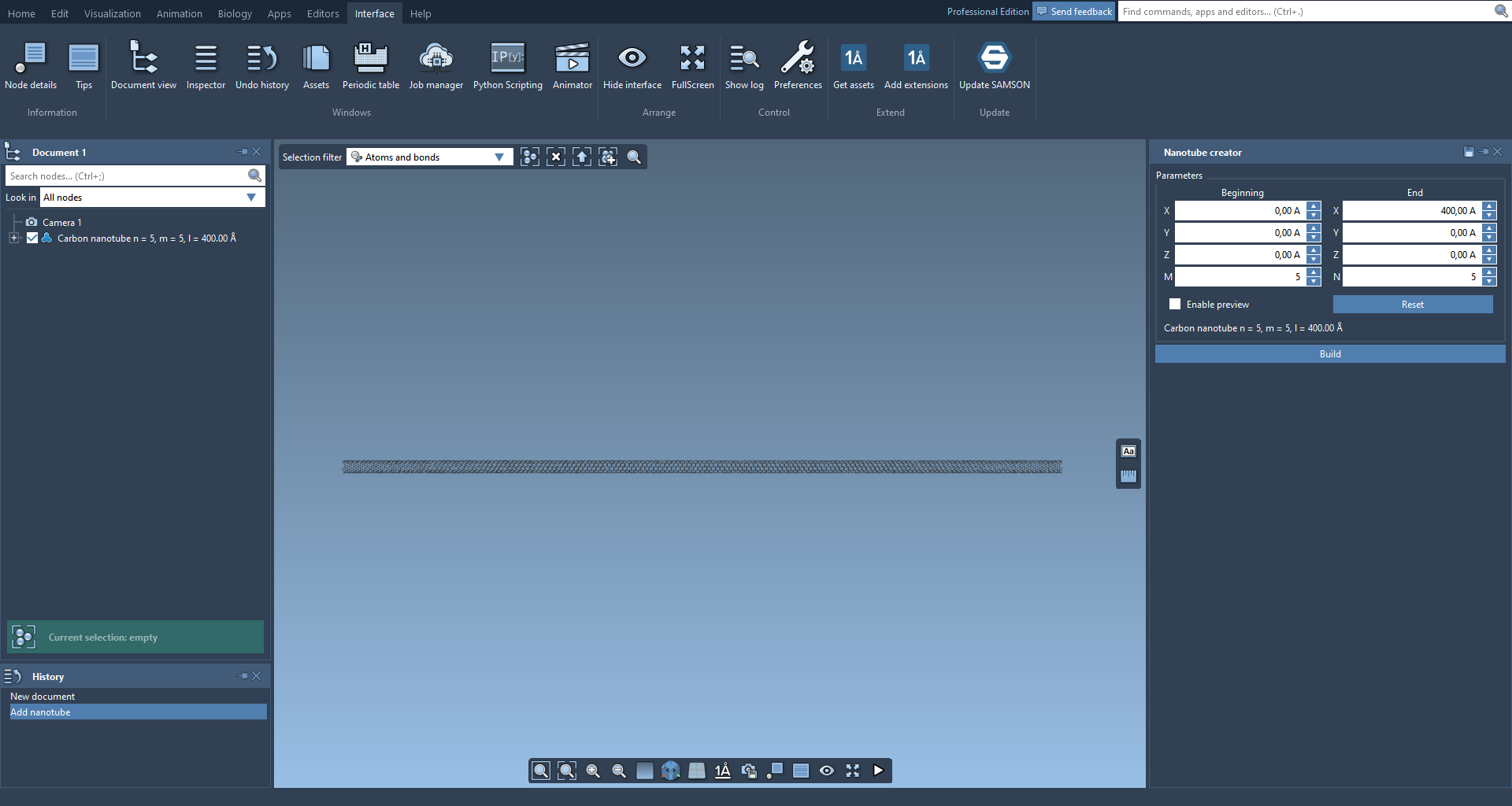Click the Reset button
Screen dimensions: 1512x806
[x=1412, y=305]
